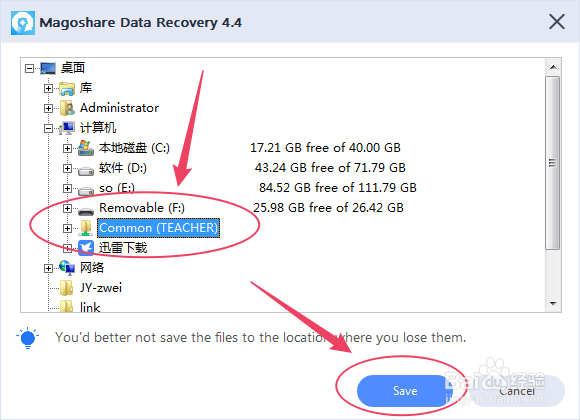The image size is (580, 420).
Task: Expand the 软件 (D:) drive node
Action: tap(67, 168)
